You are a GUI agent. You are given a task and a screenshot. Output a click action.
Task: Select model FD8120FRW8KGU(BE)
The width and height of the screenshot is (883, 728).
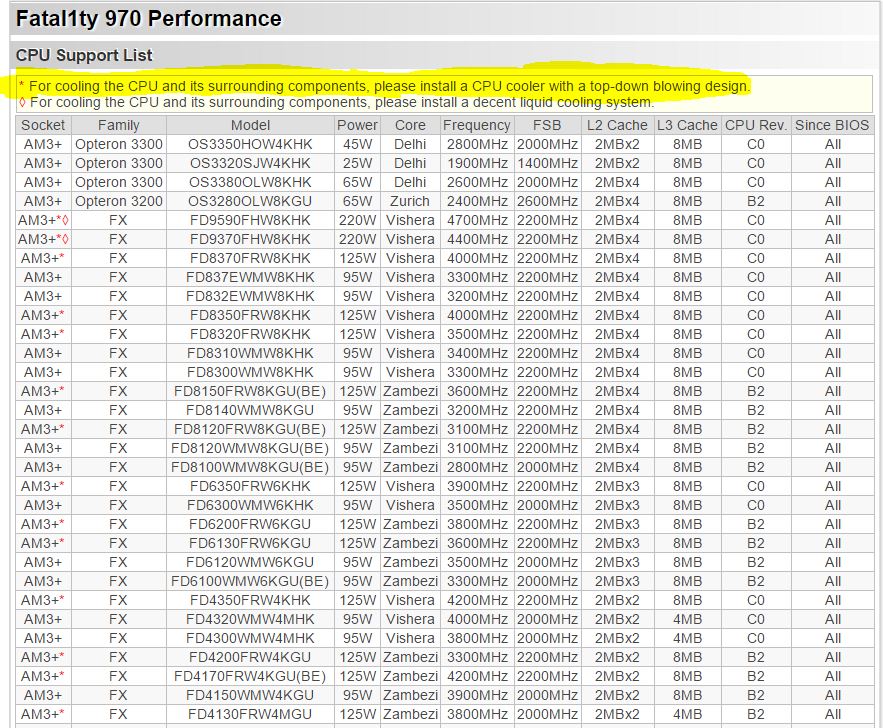pyautogui.click(x=250, y=429)
